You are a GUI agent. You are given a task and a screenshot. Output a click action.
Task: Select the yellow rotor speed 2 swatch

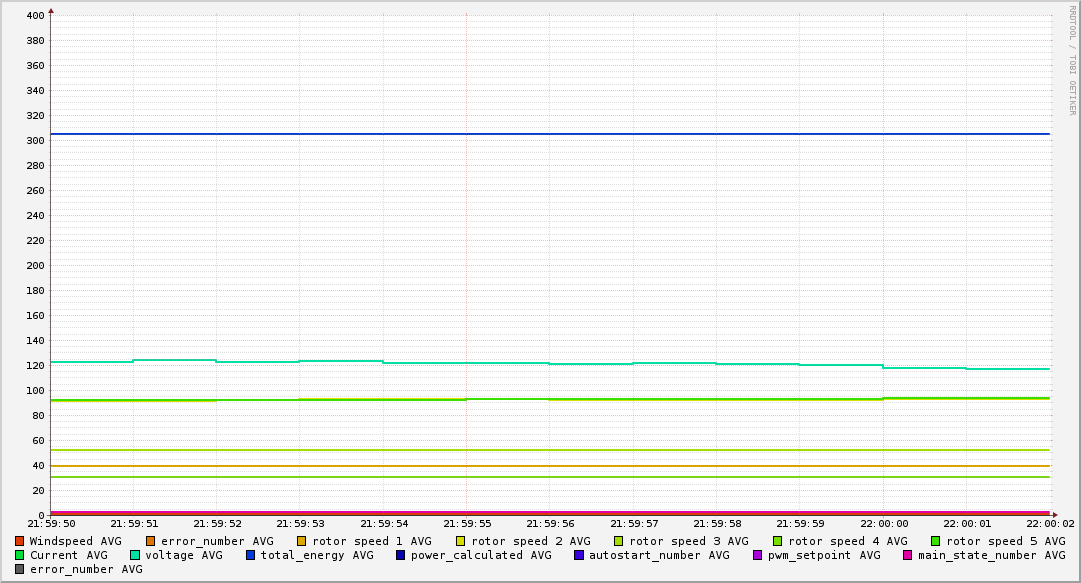(461, 541)
